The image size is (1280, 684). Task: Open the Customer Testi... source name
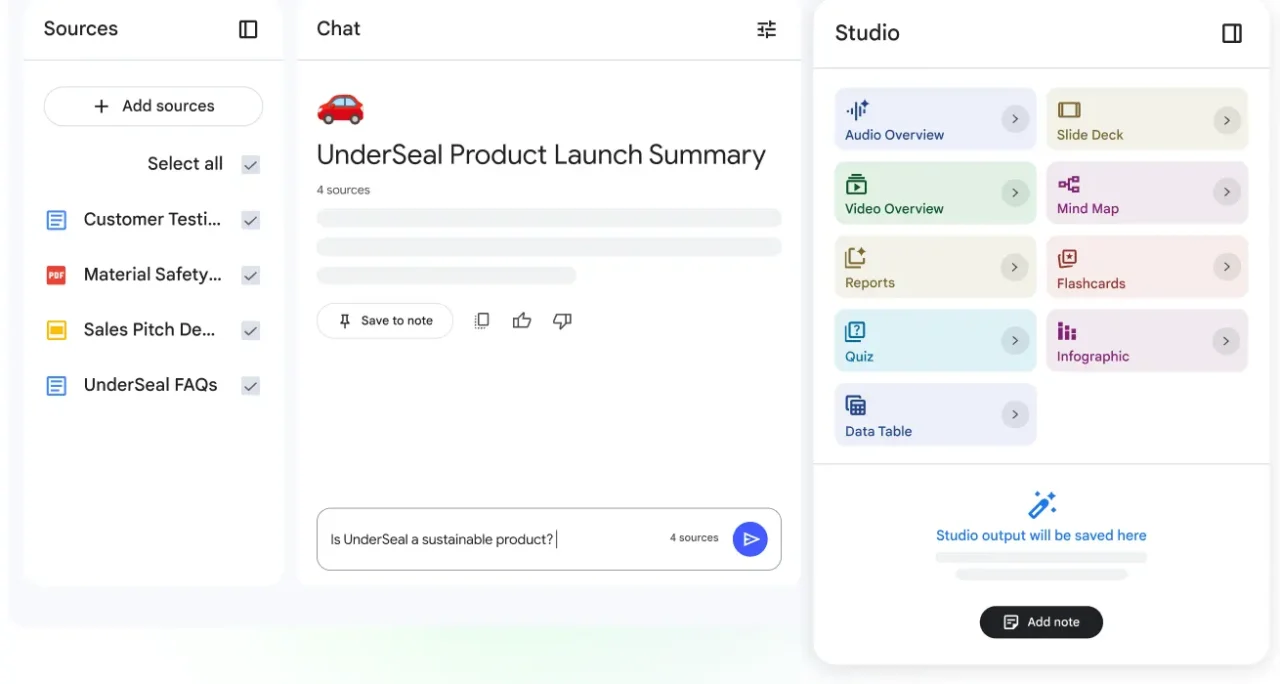[153, 220]
